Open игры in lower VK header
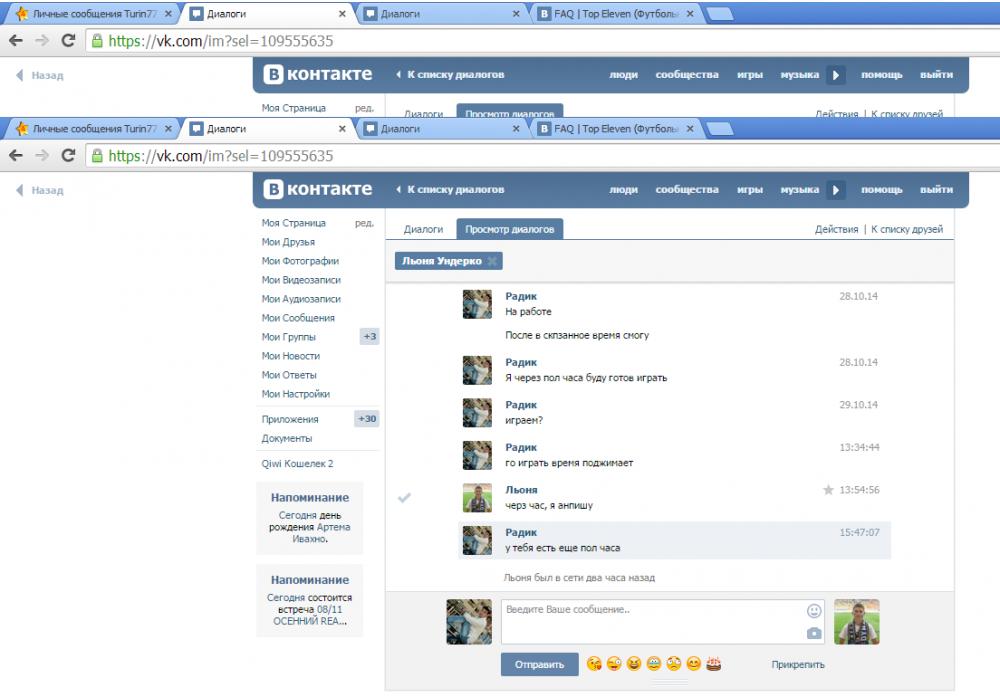1000x700 pixels. (749, 189)
